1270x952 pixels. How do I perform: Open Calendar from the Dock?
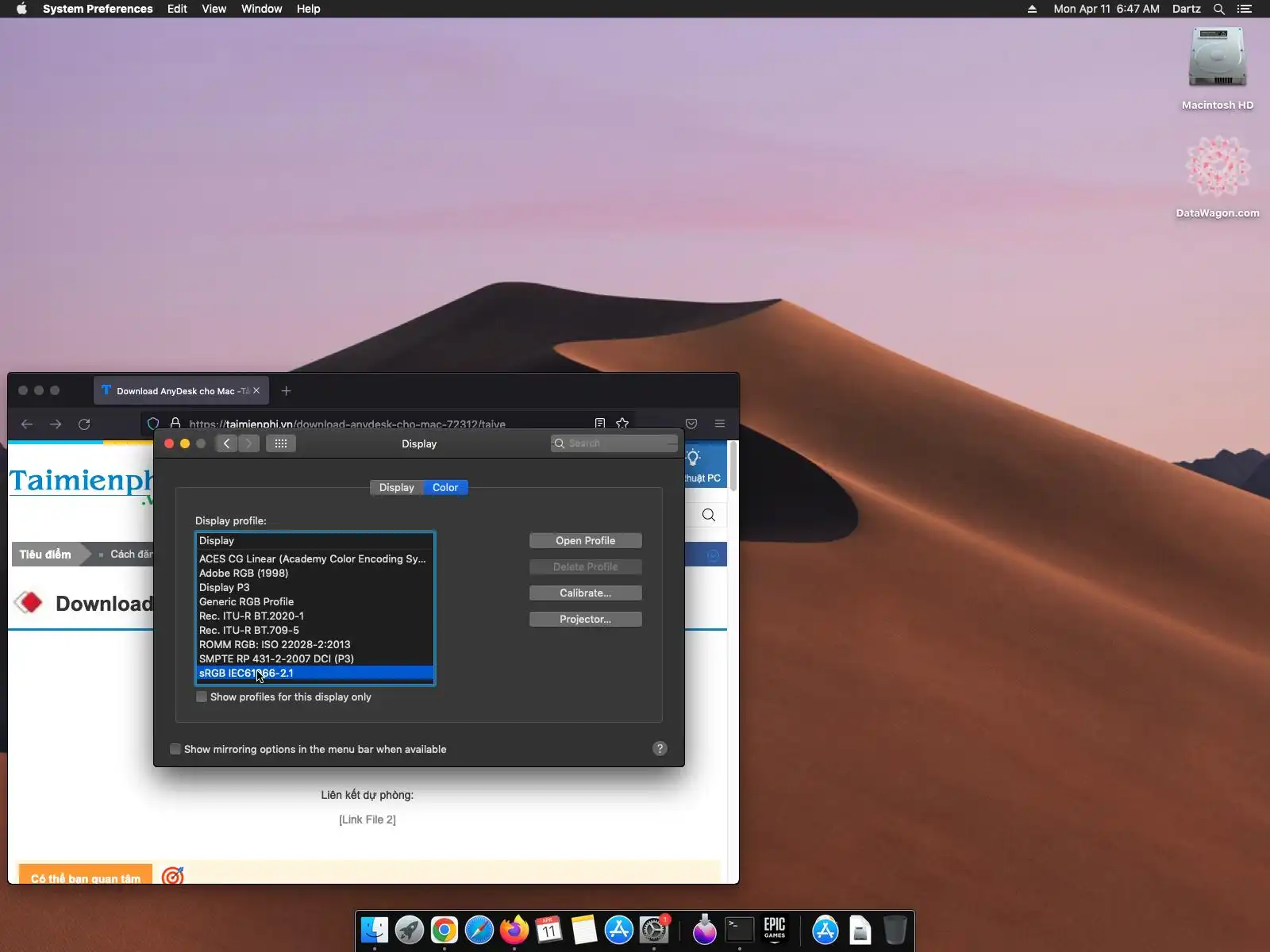(x=549, y=930)
